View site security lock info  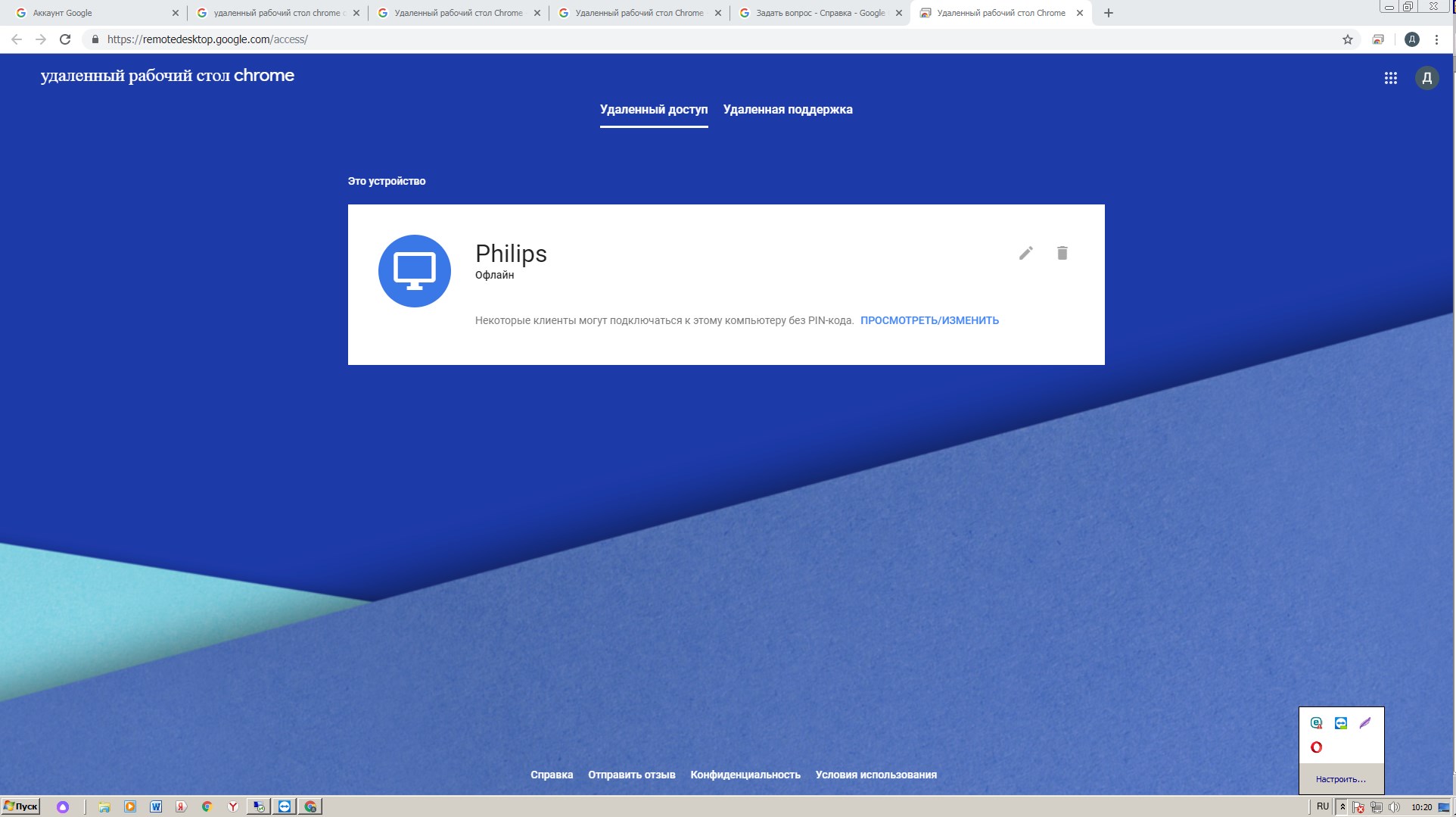95,39
